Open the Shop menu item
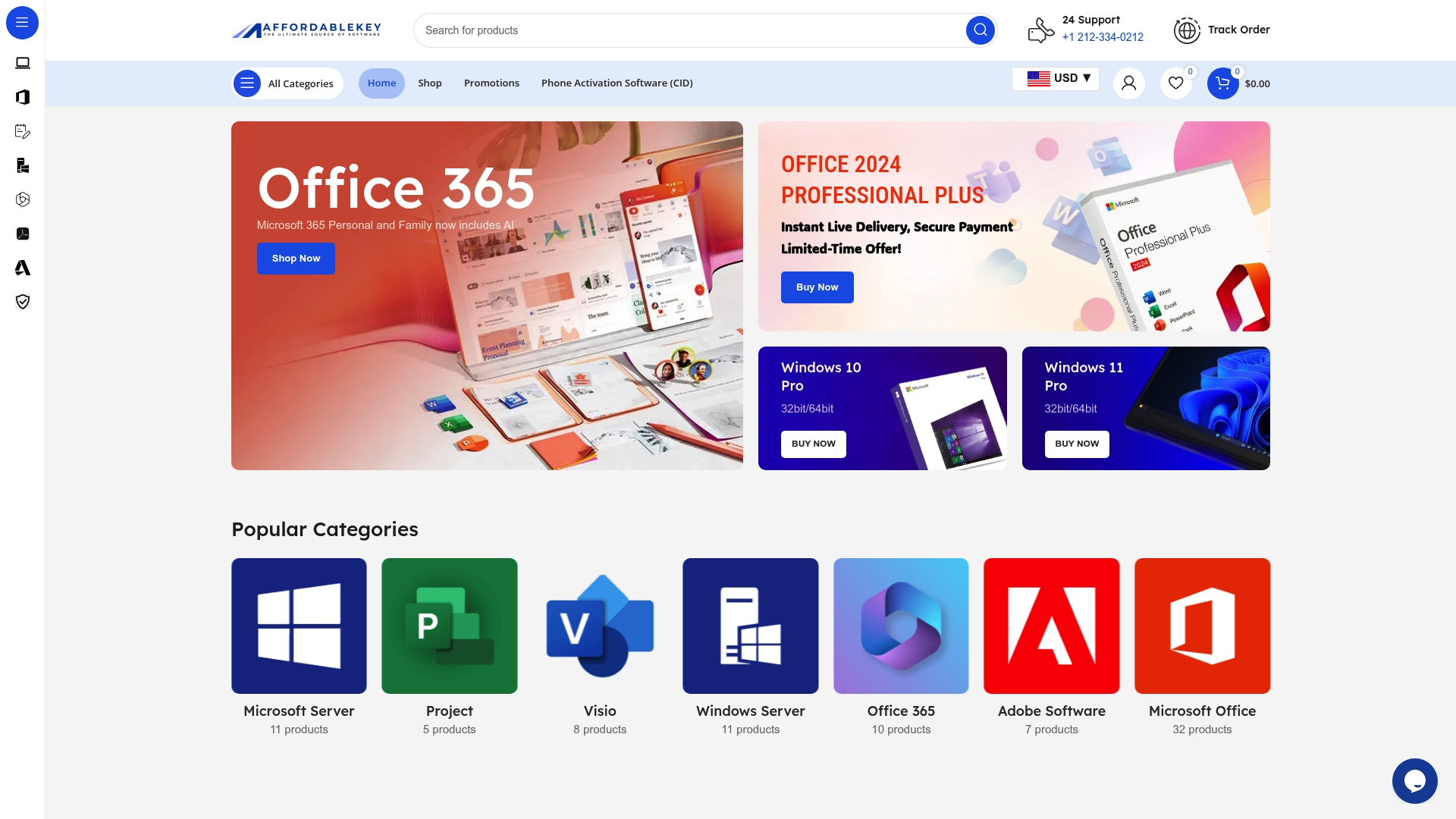1456x819 pixels. point(429,83)
